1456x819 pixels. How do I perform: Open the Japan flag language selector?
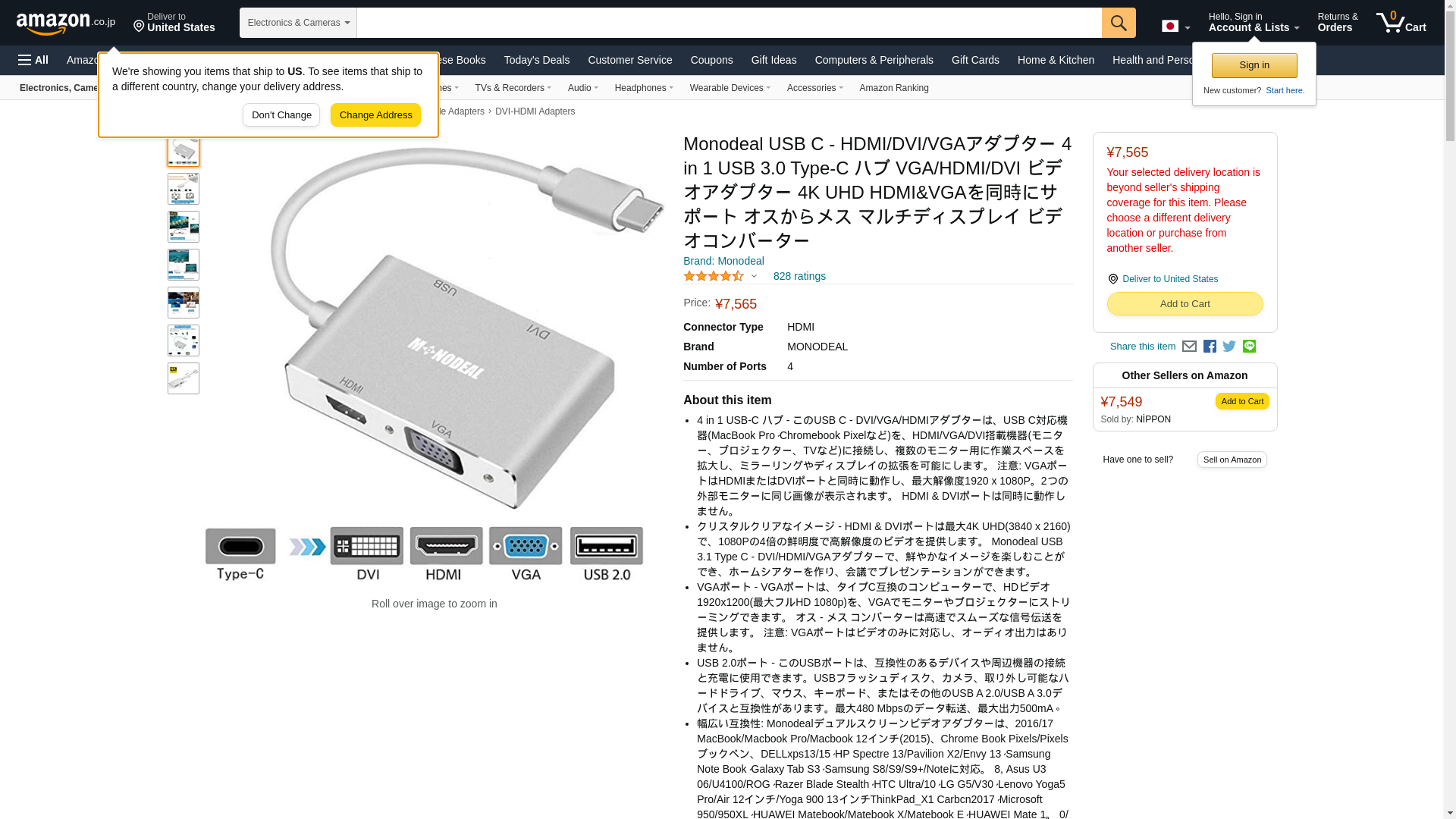coord(1175,26)
